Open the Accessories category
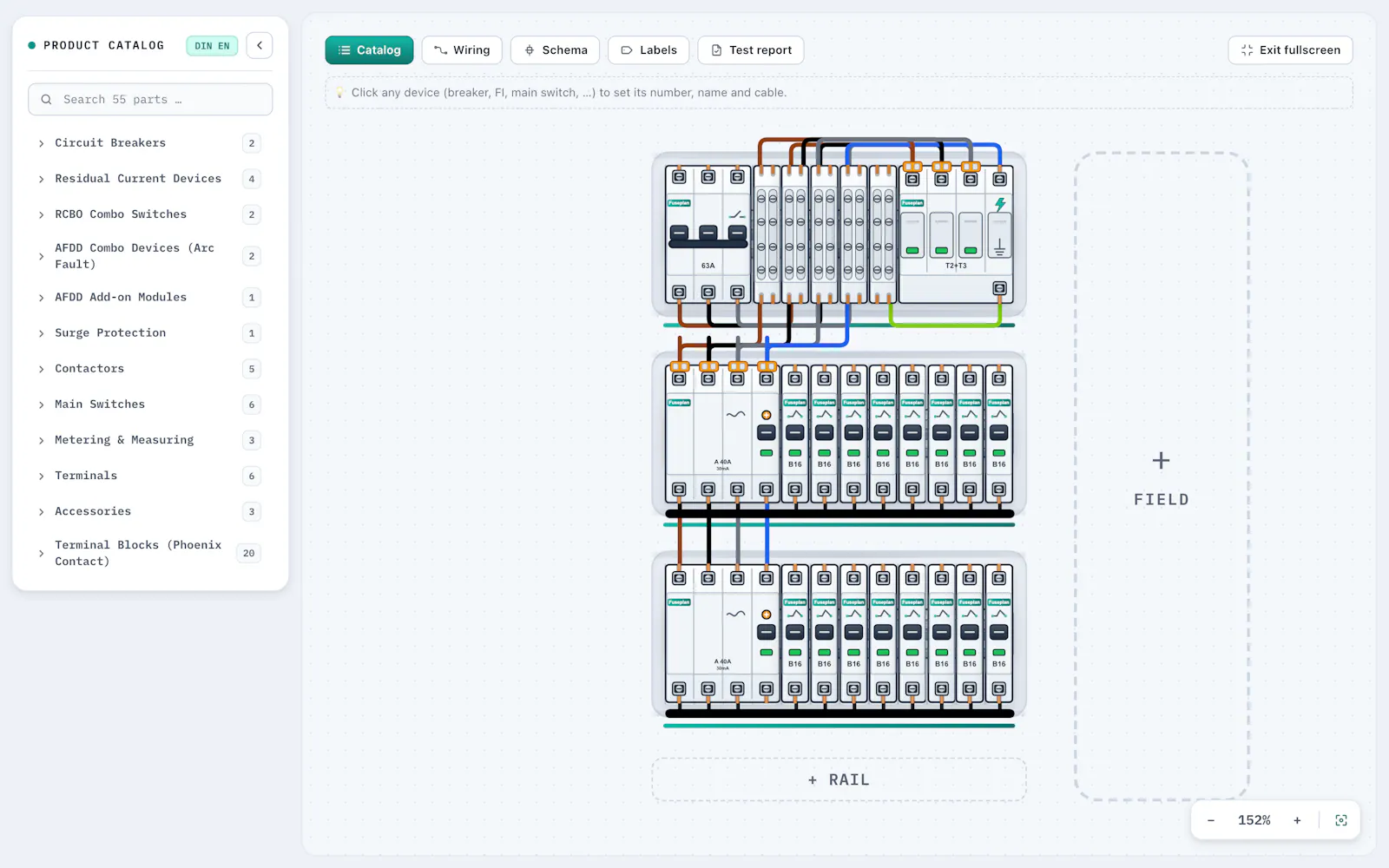 click(150, 511)
